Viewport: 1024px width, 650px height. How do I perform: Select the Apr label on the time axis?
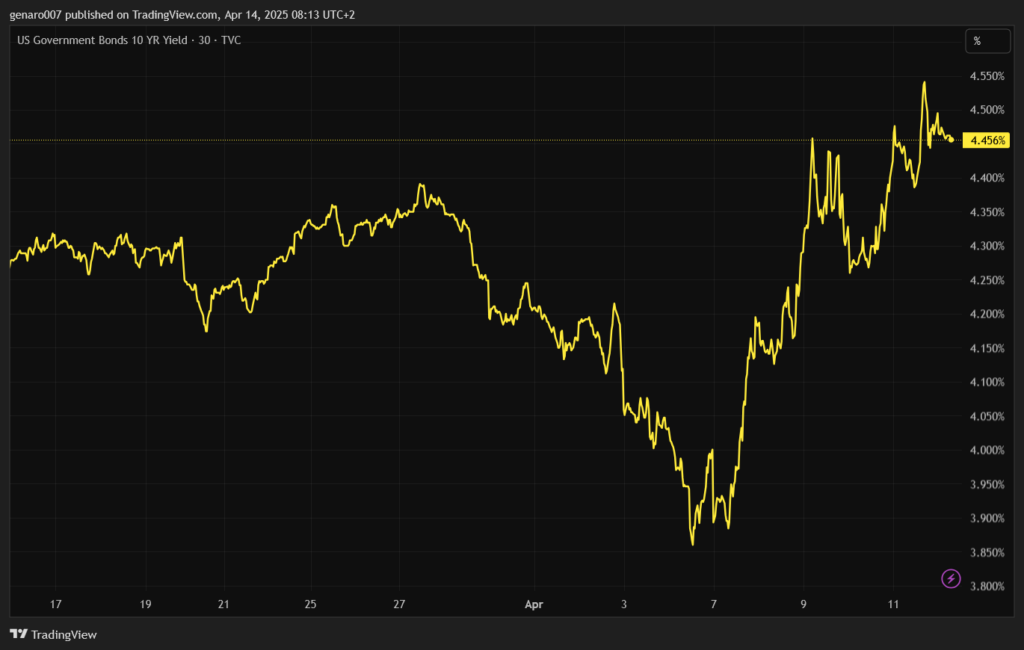click(x=533, y=604)
